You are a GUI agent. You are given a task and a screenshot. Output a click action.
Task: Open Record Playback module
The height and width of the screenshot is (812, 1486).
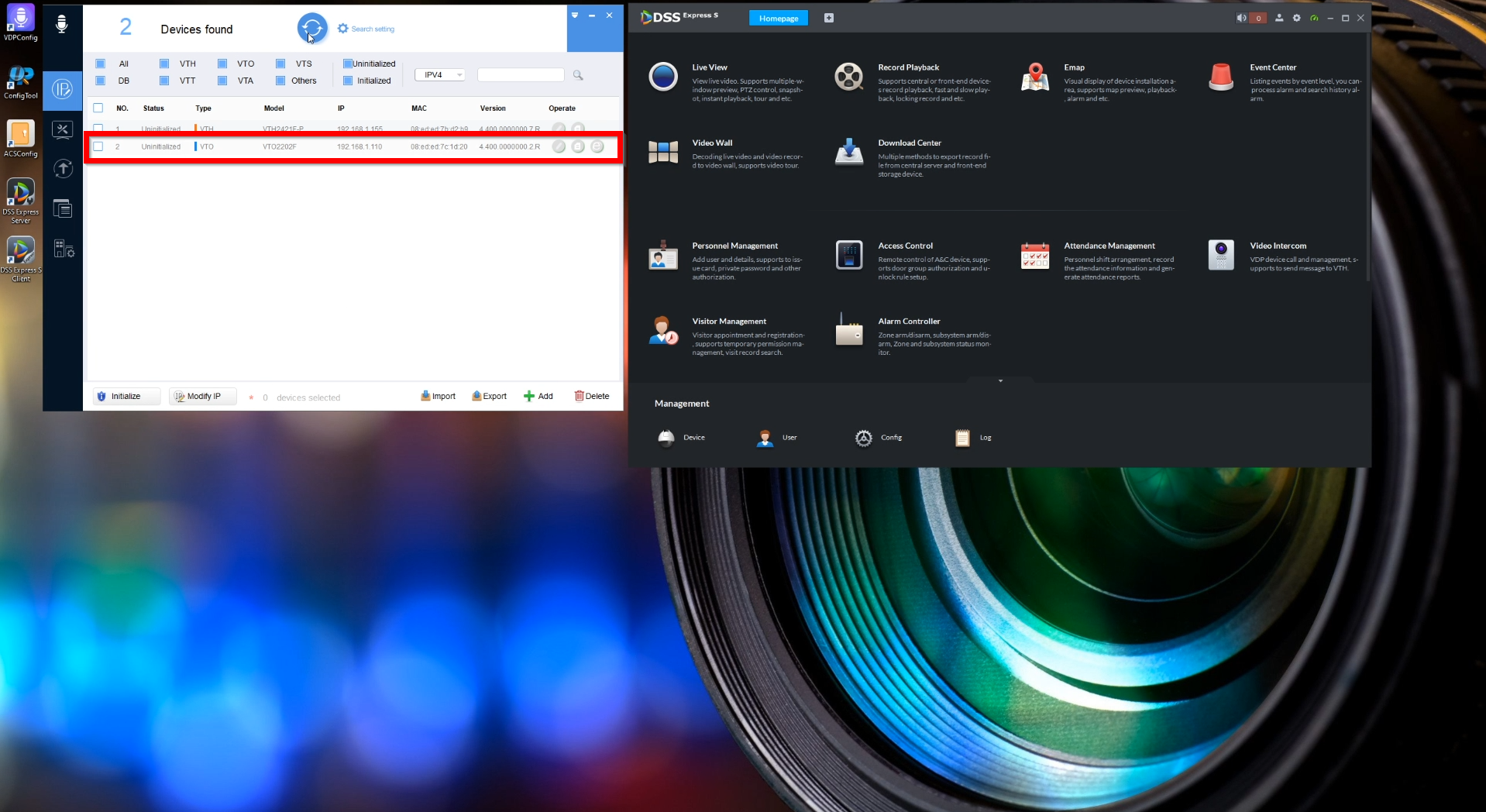[848, 77]
